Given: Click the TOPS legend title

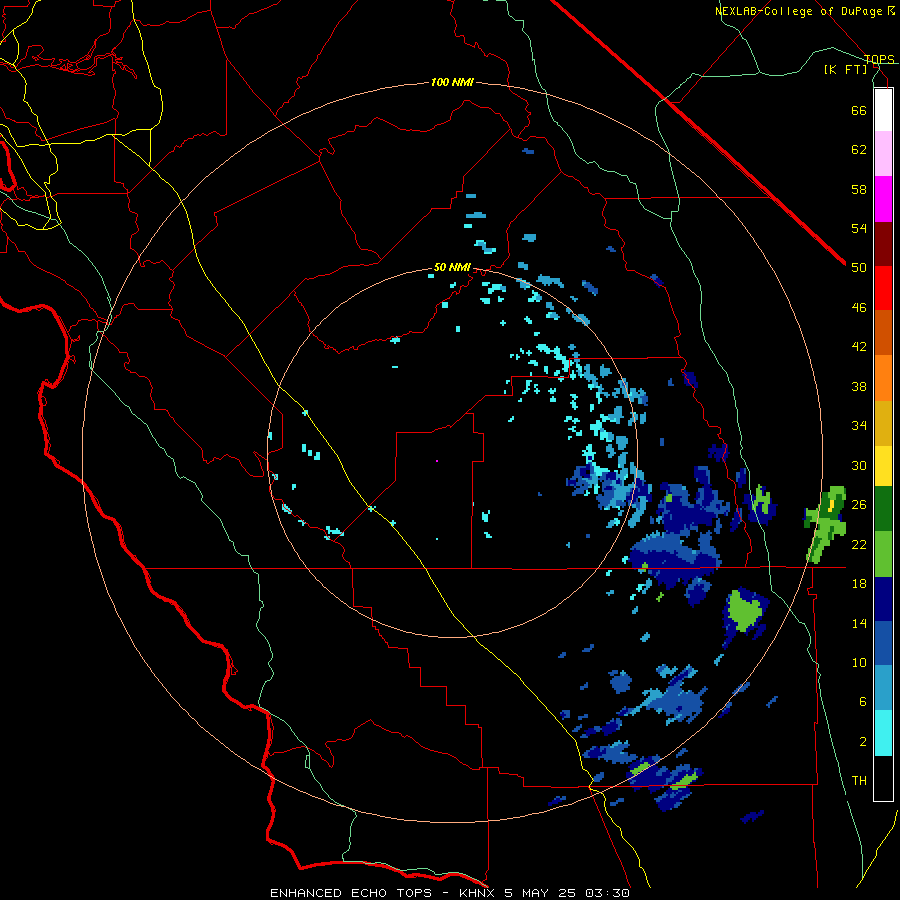Looking at the screenshot, I should click(879, 59).
